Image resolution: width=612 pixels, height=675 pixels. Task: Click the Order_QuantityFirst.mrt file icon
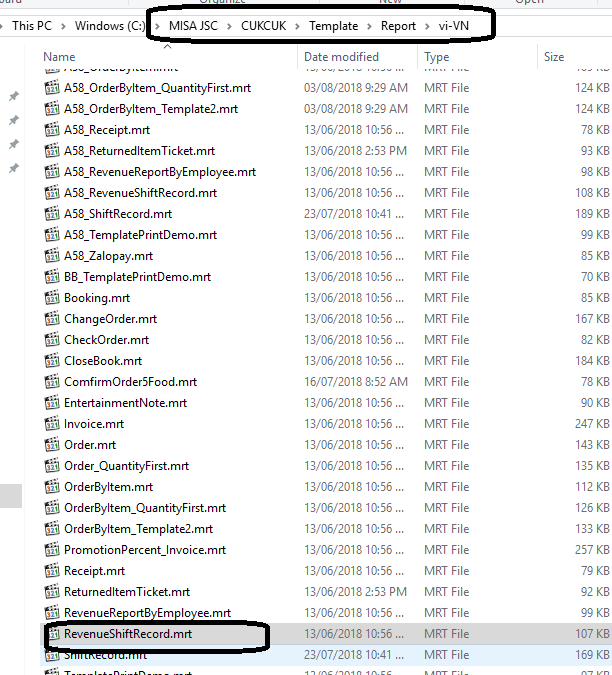pyautogui.click(x=52, y=465)
